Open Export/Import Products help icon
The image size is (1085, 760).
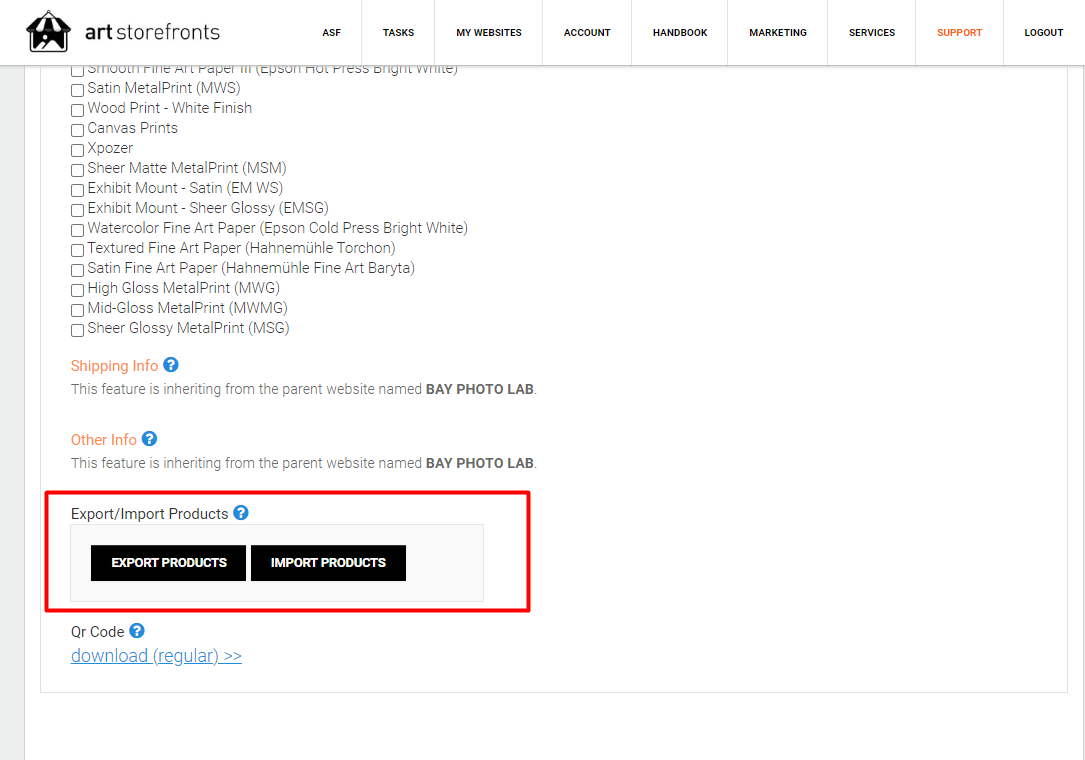[x=241, y=513]
